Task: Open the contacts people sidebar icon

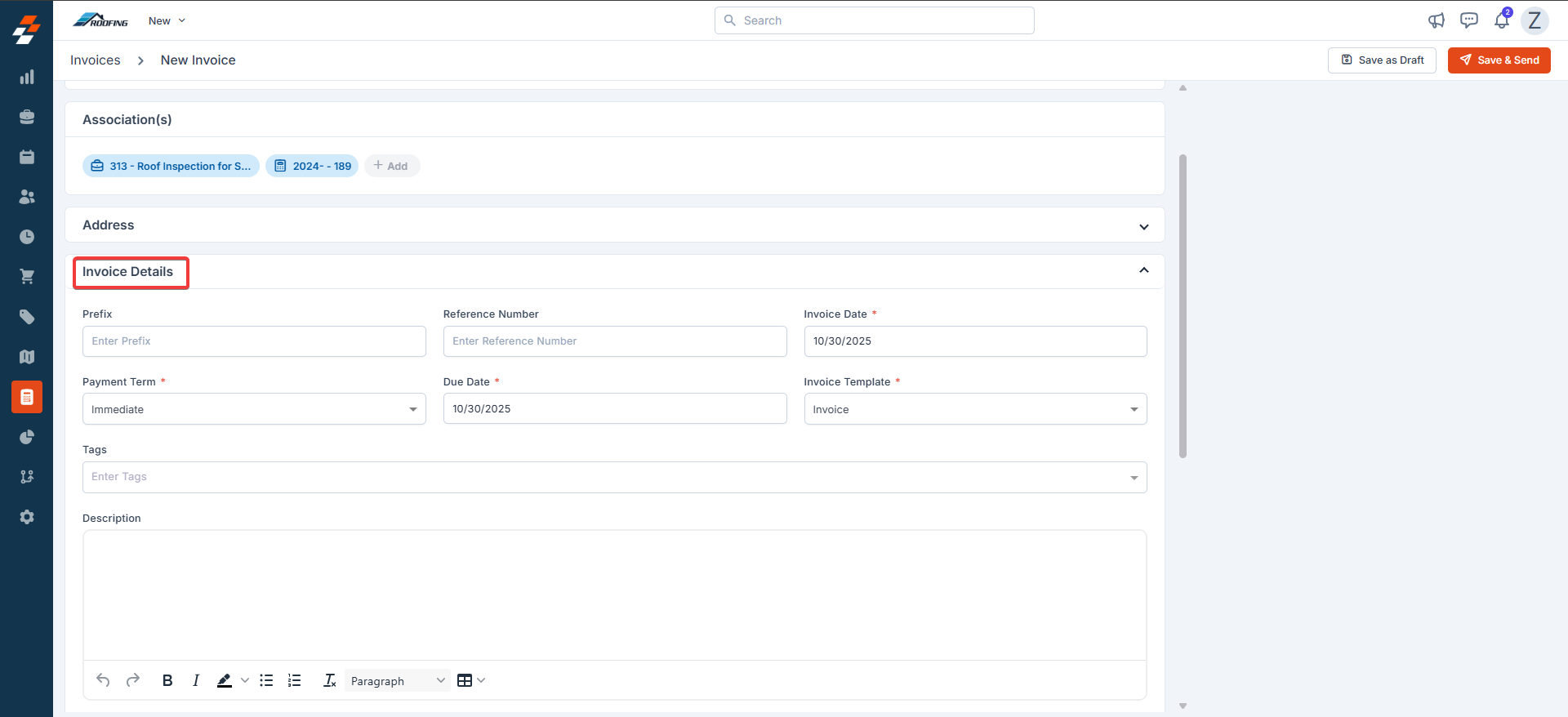Action: (27, 197)
